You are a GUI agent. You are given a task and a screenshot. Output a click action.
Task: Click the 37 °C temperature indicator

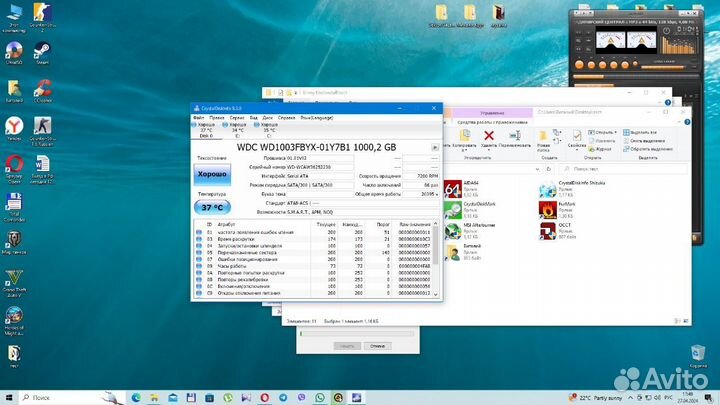coord(212,208)
